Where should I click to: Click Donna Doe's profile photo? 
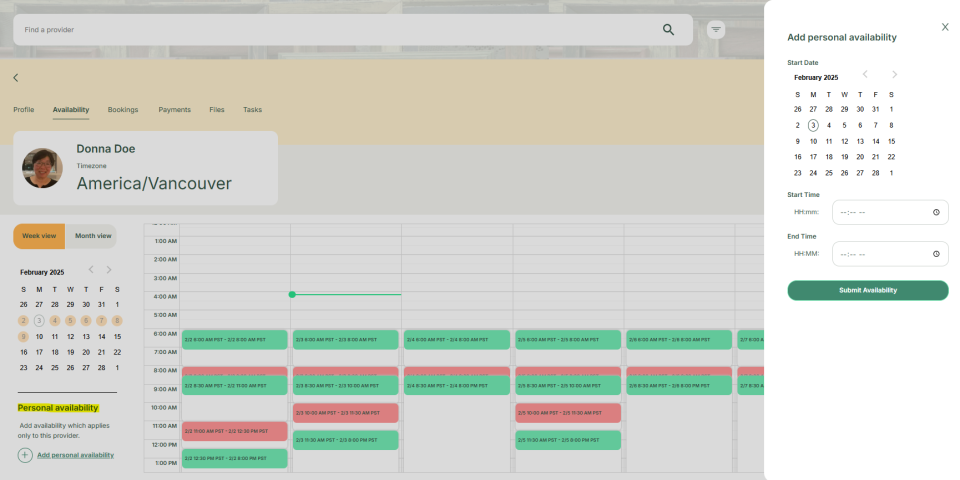pos(43,168)
